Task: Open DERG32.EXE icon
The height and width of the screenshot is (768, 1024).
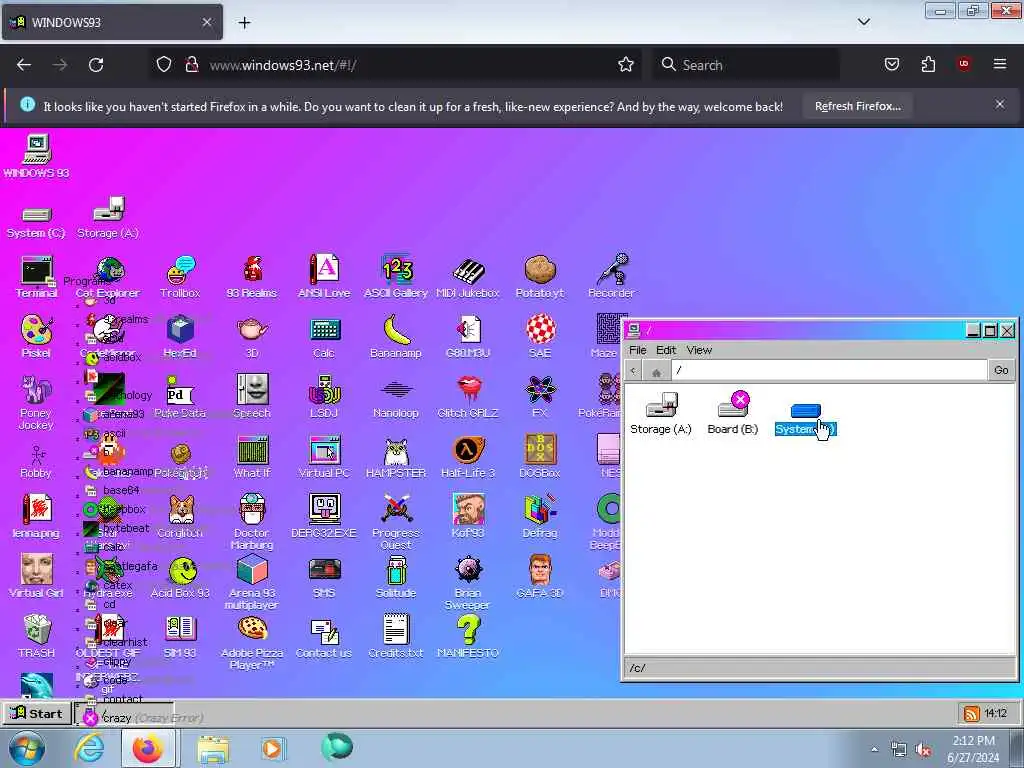Action: (x=324, y=516)
